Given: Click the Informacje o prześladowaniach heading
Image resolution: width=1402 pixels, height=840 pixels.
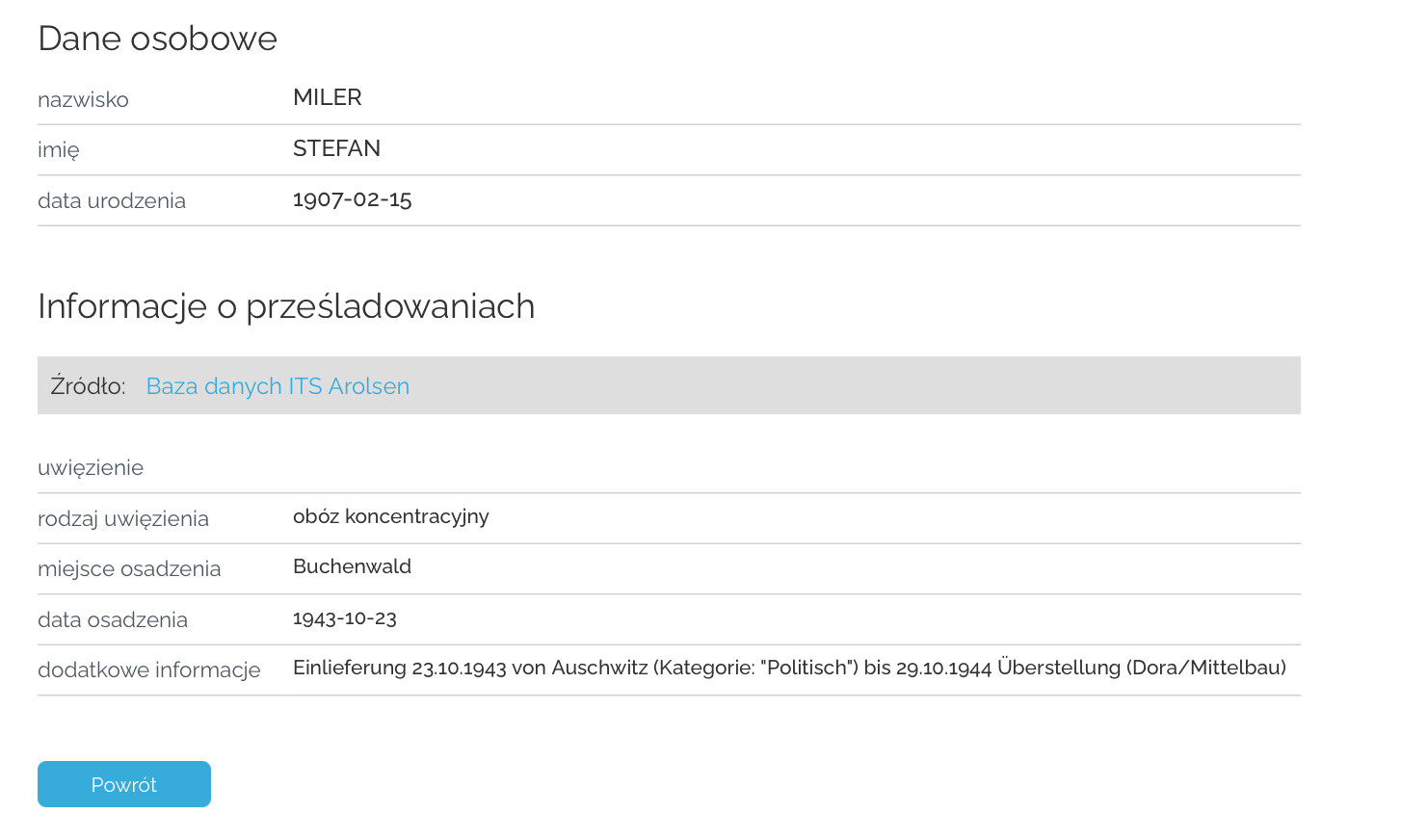Looking at the screenshot, I should [286, 306].
